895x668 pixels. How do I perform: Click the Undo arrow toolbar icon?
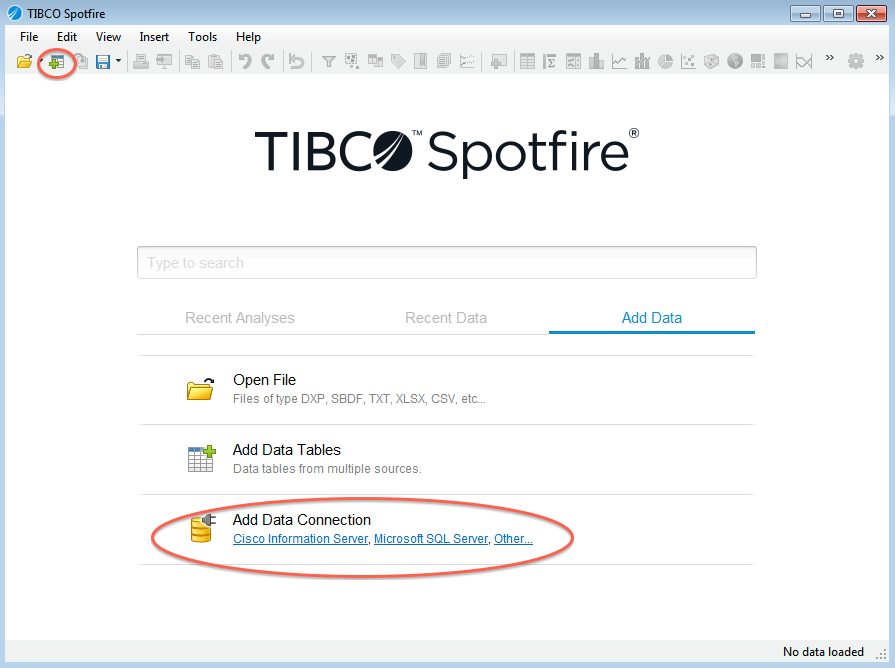pos(244,62)
